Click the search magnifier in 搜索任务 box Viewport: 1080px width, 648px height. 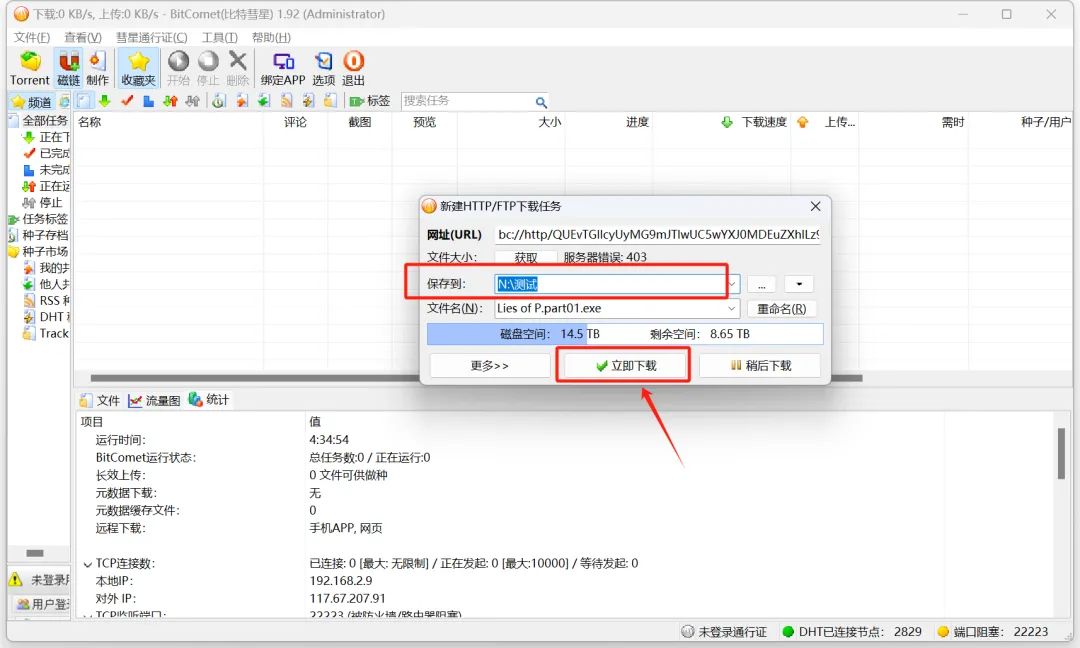pyautogui.click(x=541, y=102)
